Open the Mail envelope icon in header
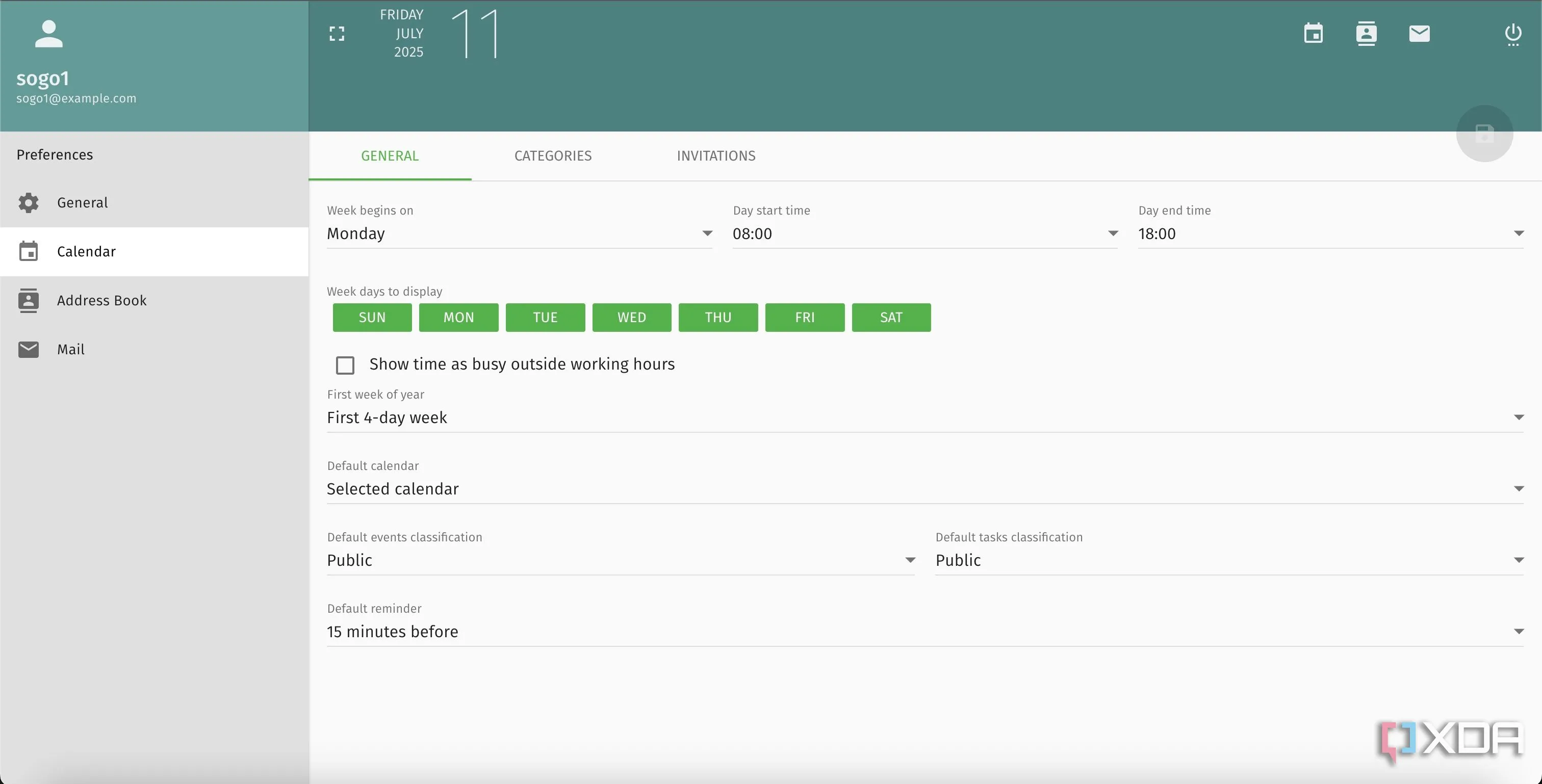The width and height of the screenshot is (1542, 784). [x=1419, y=34]
